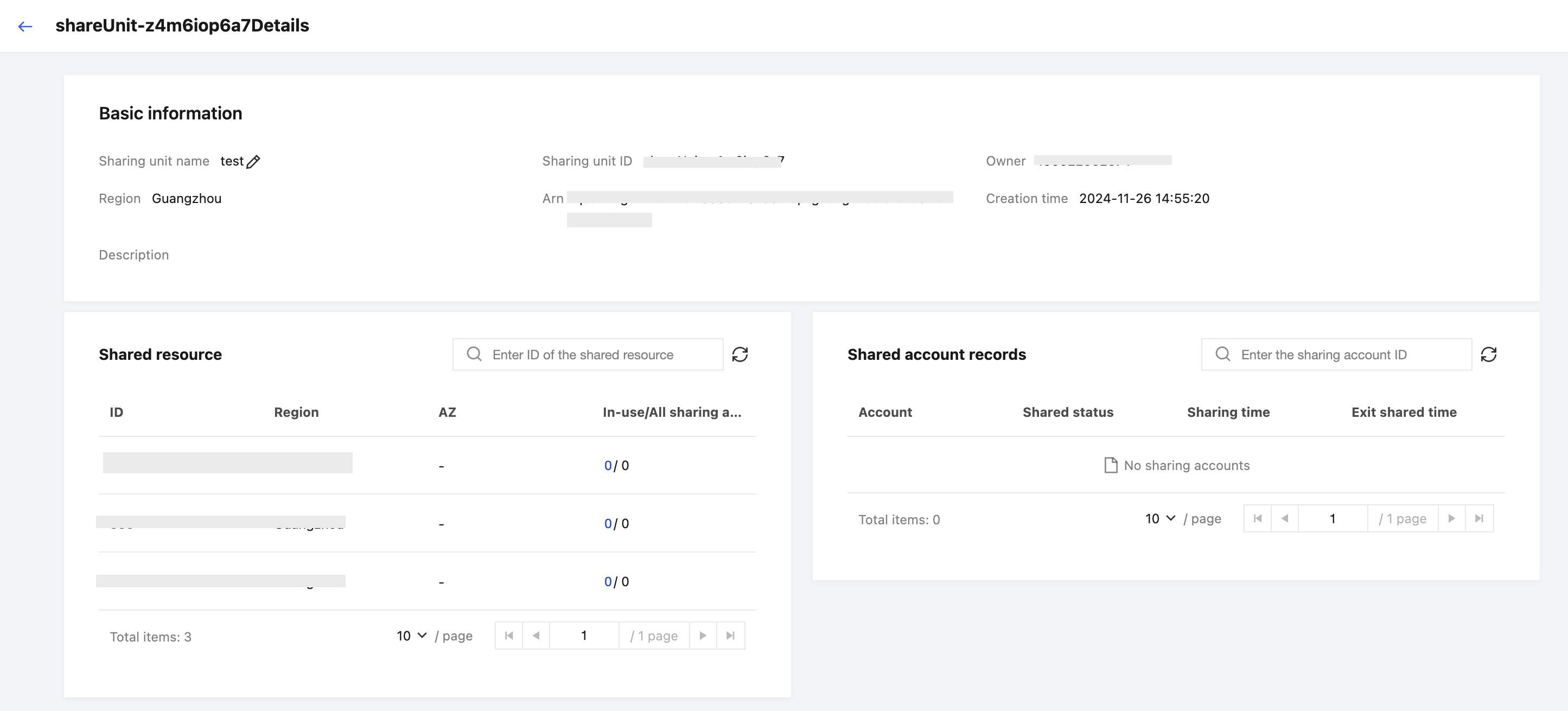This screenshot has height=711, width=1568.
Task: Edit sharing unit name with pencil icon
Action: (253, 161)
